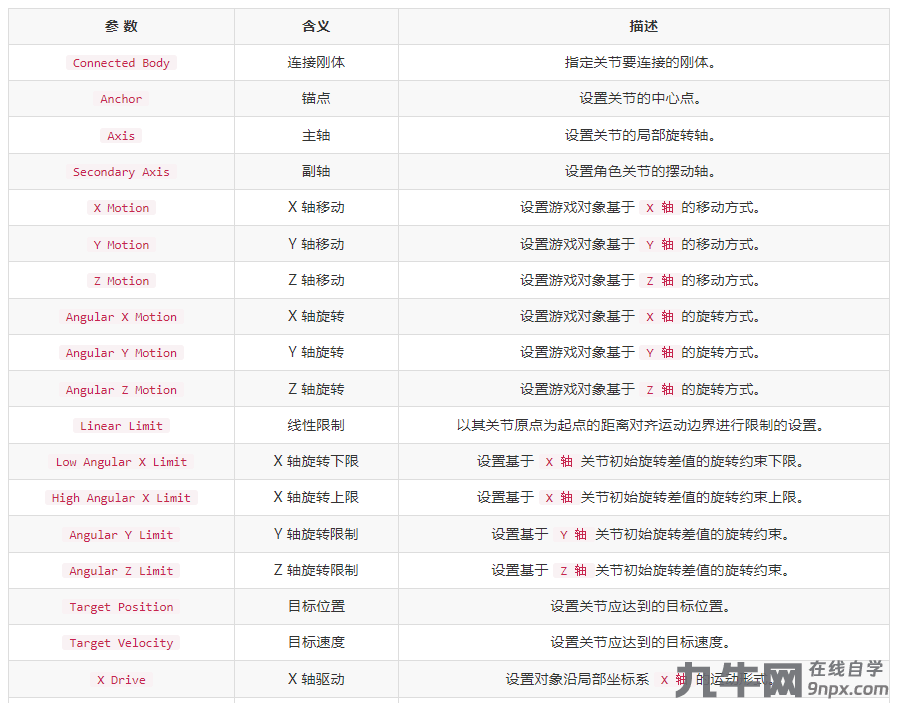
Task: Click description '设置关节应达到的目标位置。'
Action: tap(640, 606)
